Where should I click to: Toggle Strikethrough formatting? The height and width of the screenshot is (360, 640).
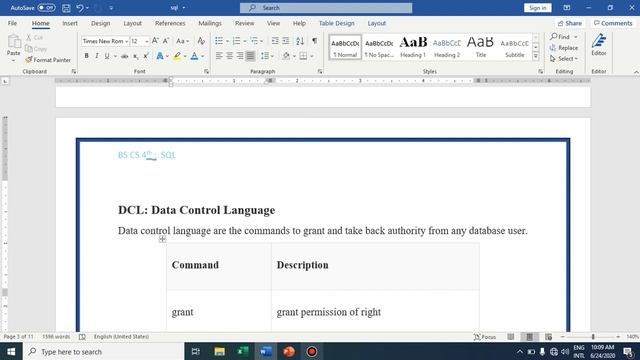click(124, 56)
